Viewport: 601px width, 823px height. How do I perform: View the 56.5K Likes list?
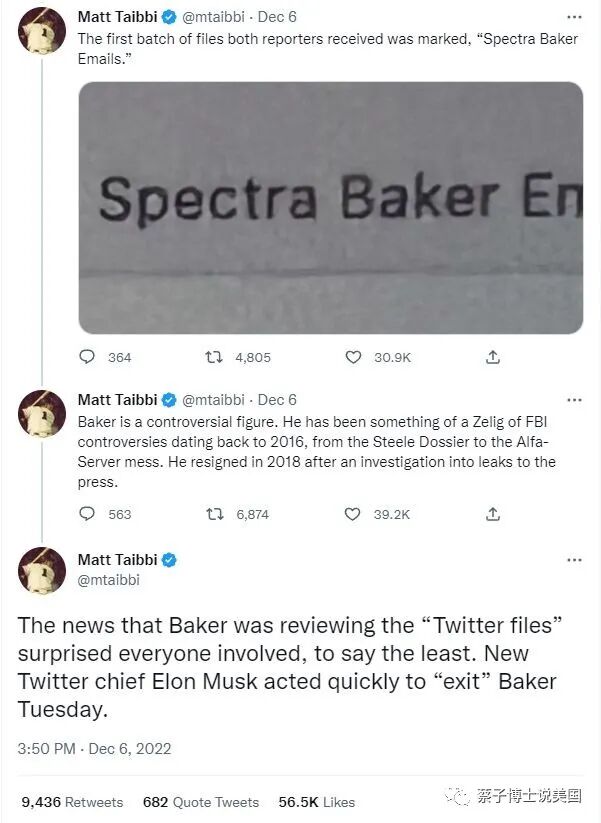tap(317, 802)
